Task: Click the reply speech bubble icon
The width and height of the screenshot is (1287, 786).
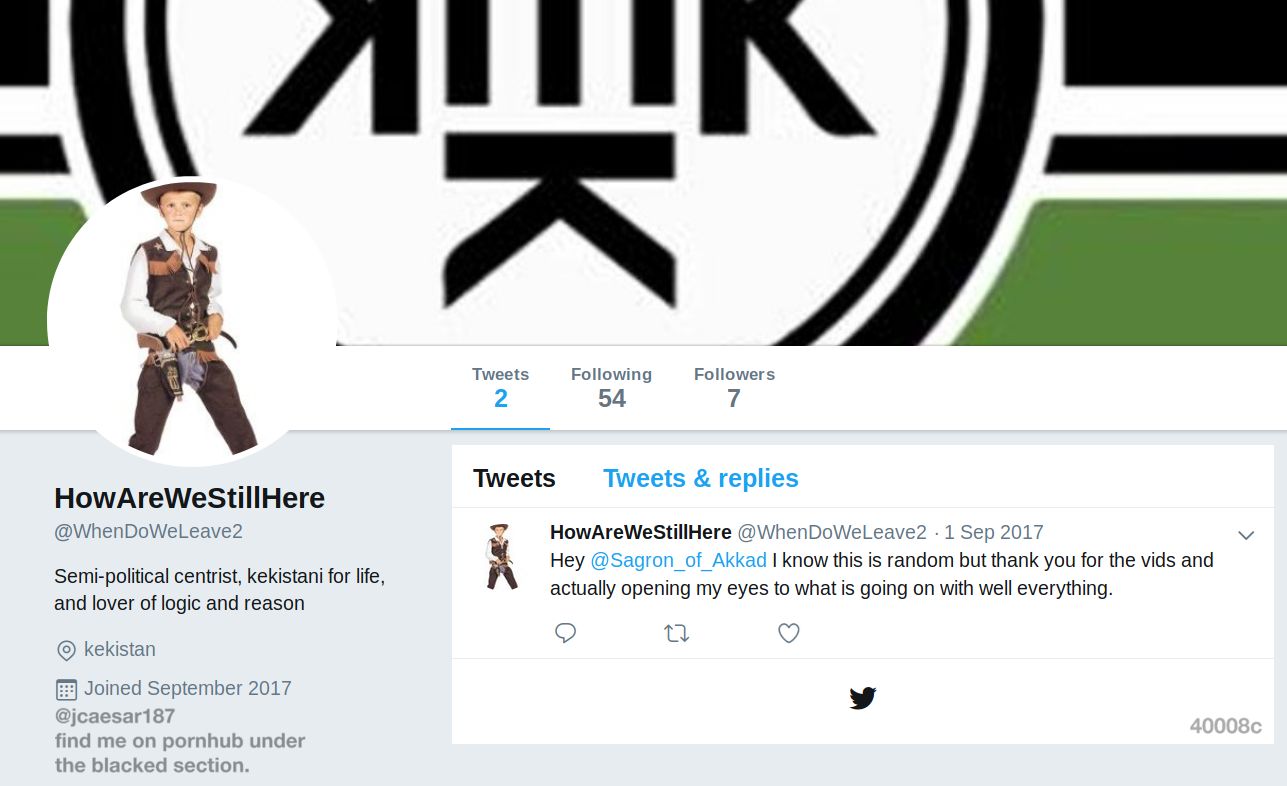Action: [x=566, y=633]
